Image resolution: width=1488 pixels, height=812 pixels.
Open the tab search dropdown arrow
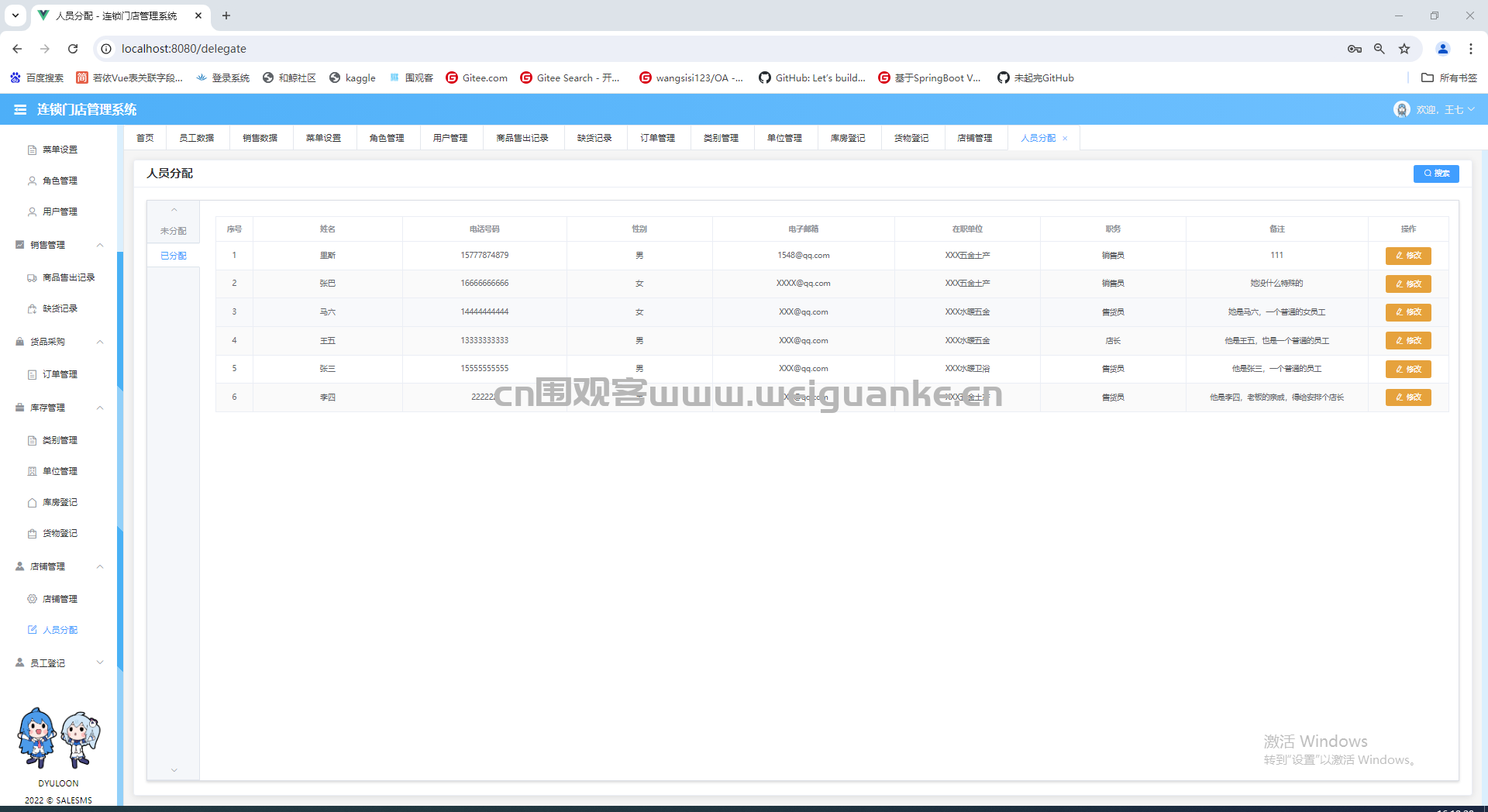tap(15, 15)
